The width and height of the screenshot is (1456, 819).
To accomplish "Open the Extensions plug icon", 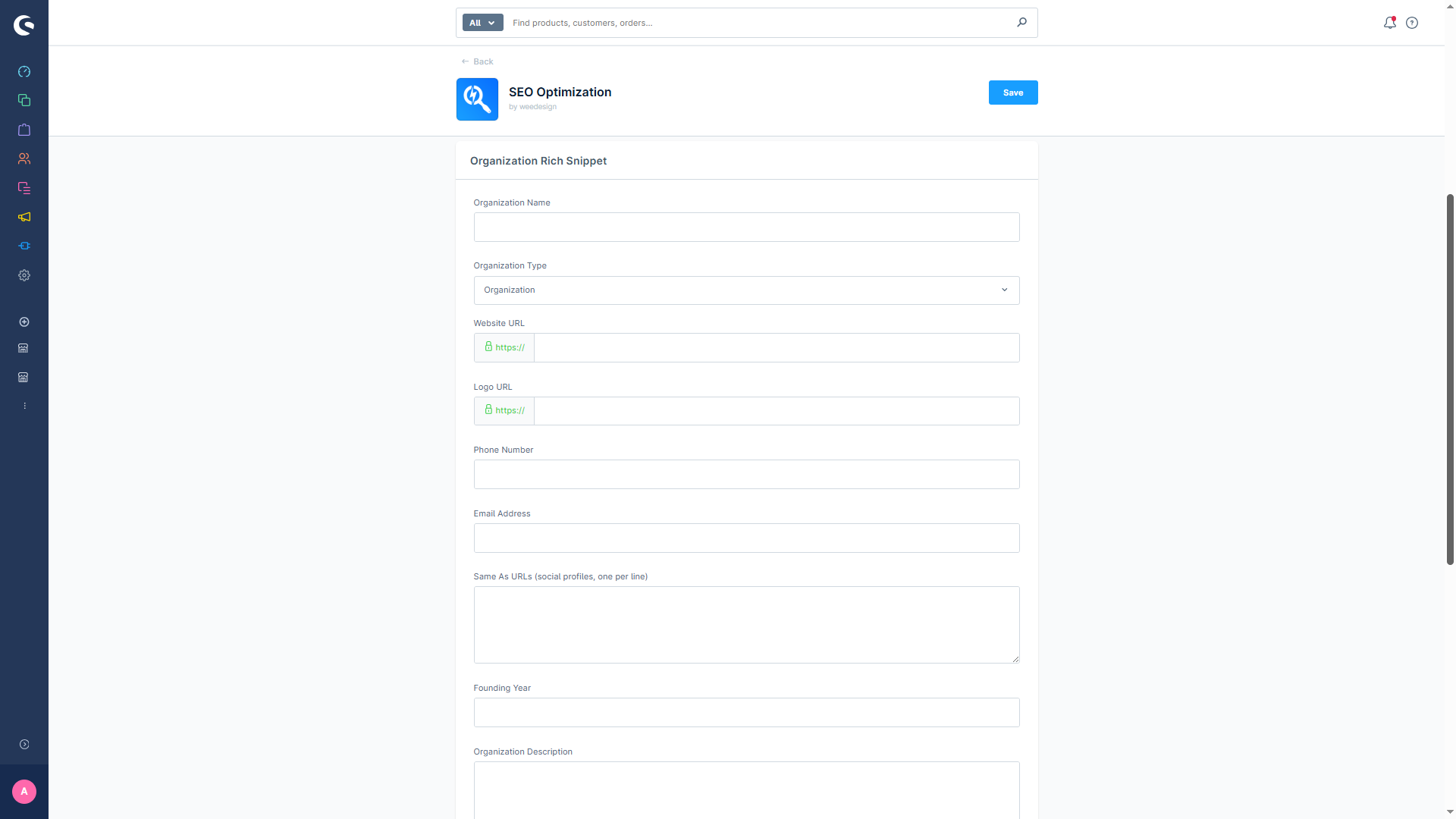I will 24,246.
